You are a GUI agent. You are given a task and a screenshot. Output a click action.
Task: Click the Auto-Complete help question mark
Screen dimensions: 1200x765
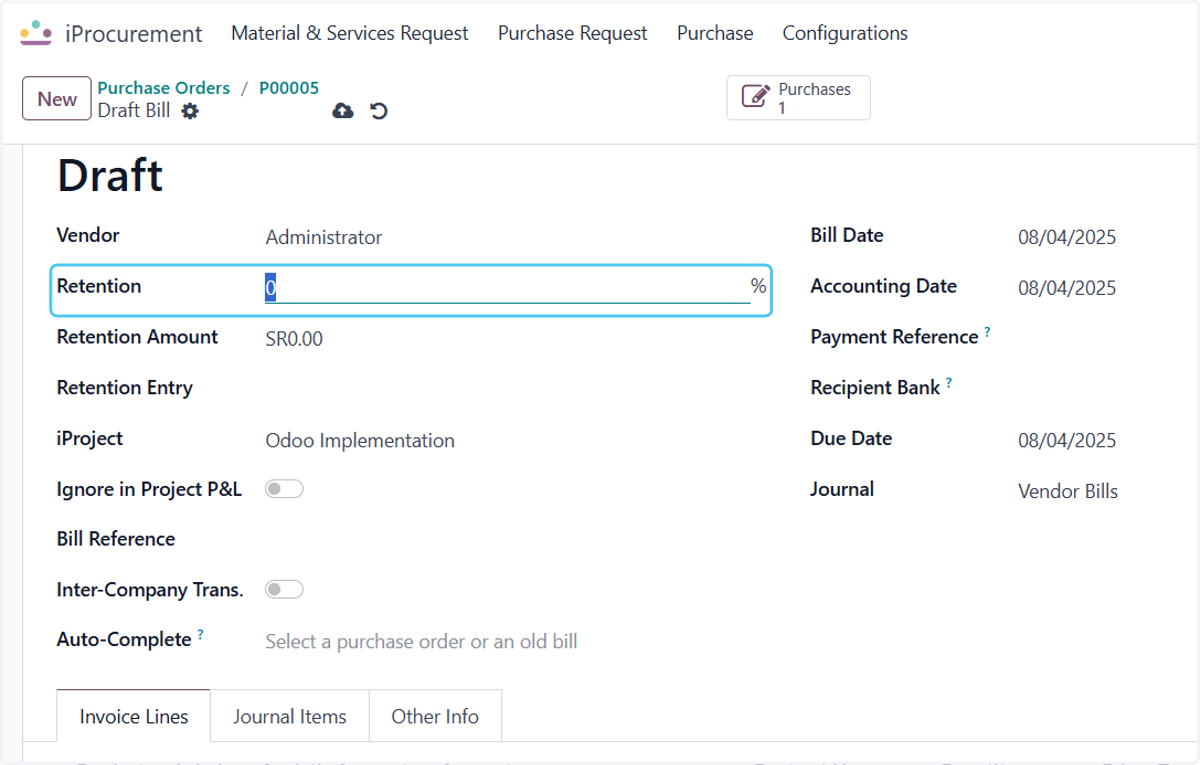[200, 634]
